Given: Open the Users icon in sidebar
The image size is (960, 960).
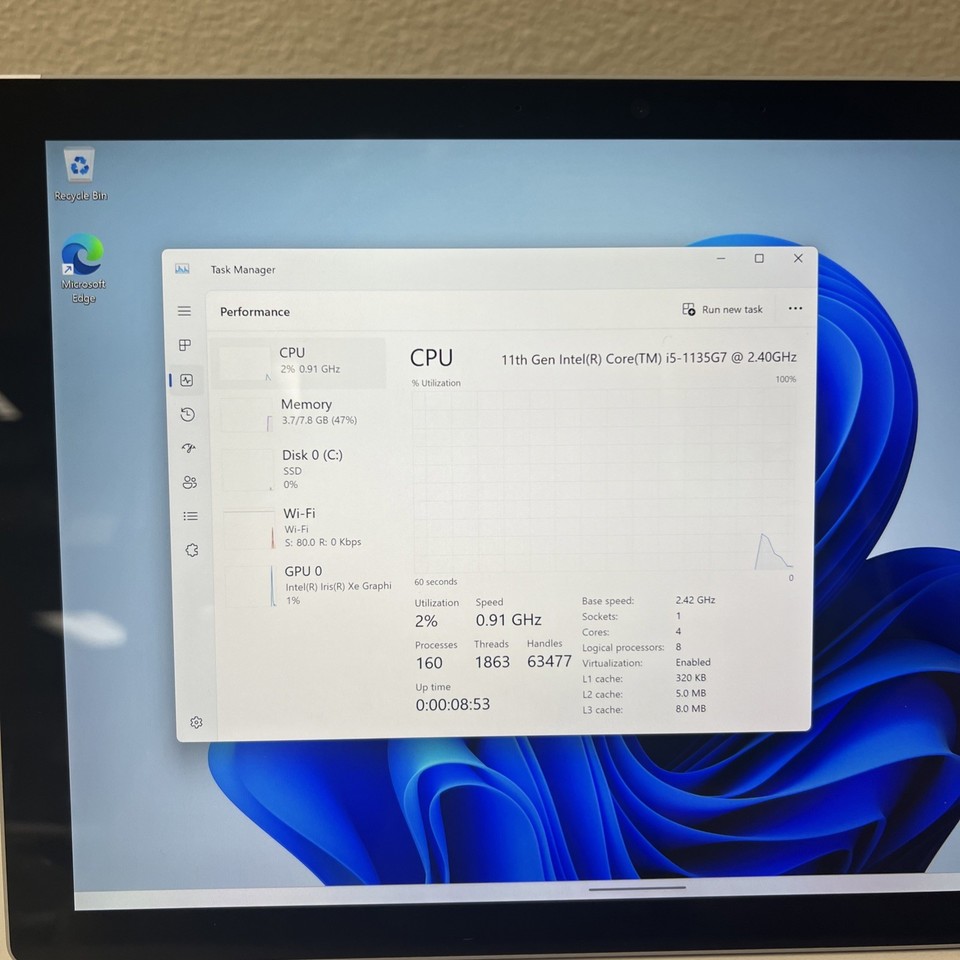Looking at the screenshot, I should pos(190,482).
